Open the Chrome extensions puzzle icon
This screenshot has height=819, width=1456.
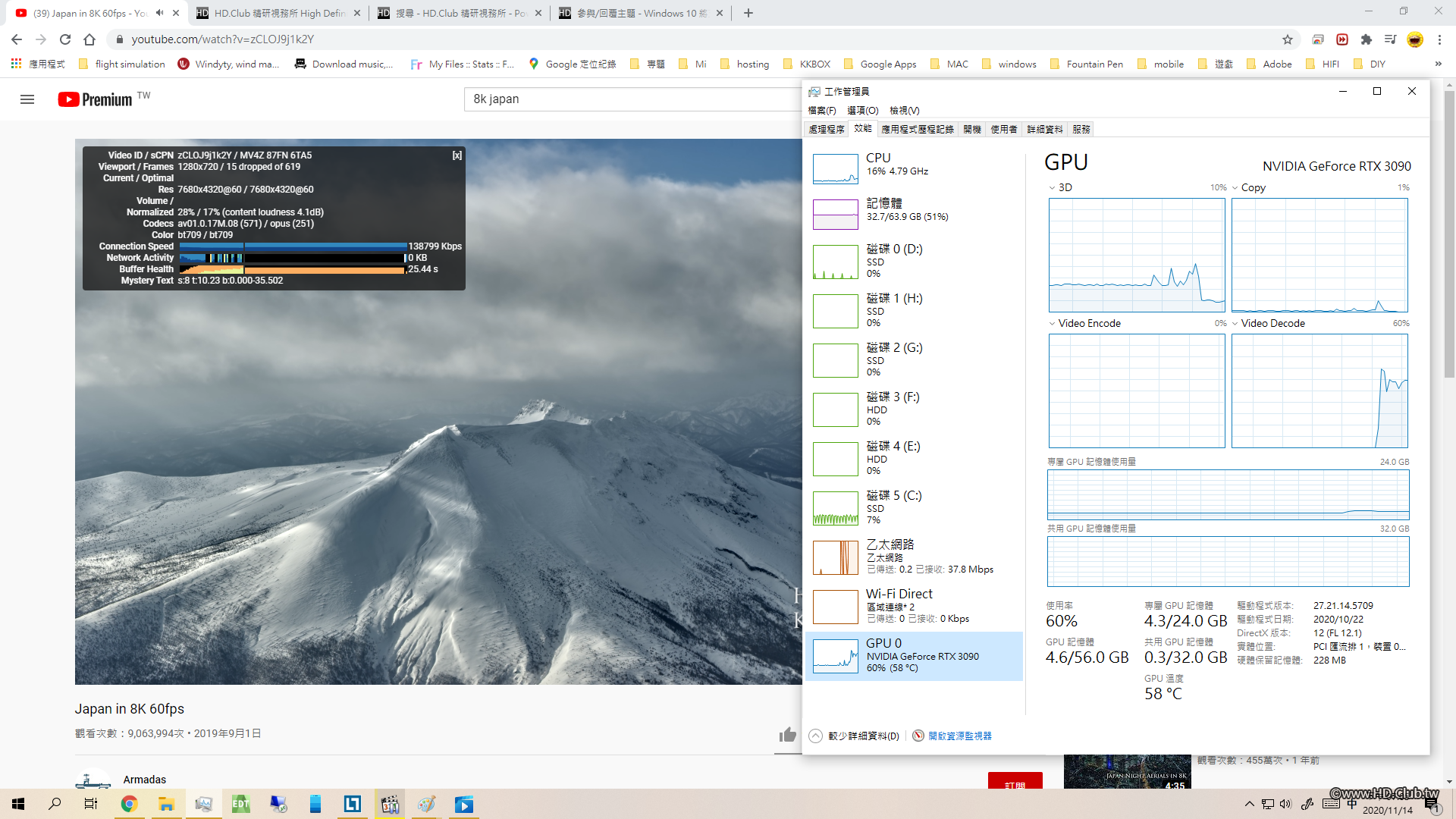pyautogui.click(x=1367, y=39)
